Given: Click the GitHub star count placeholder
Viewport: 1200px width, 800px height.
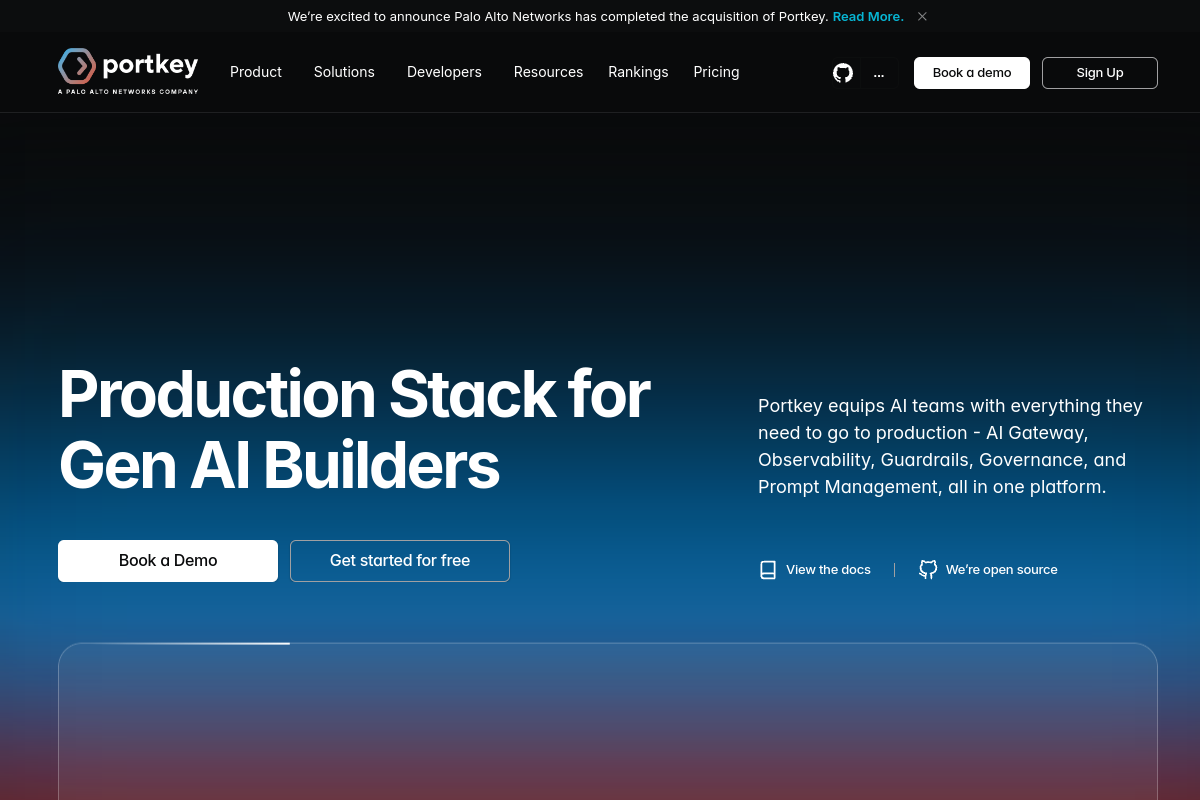Looking at the screenshot, I should tap(879, 73).
